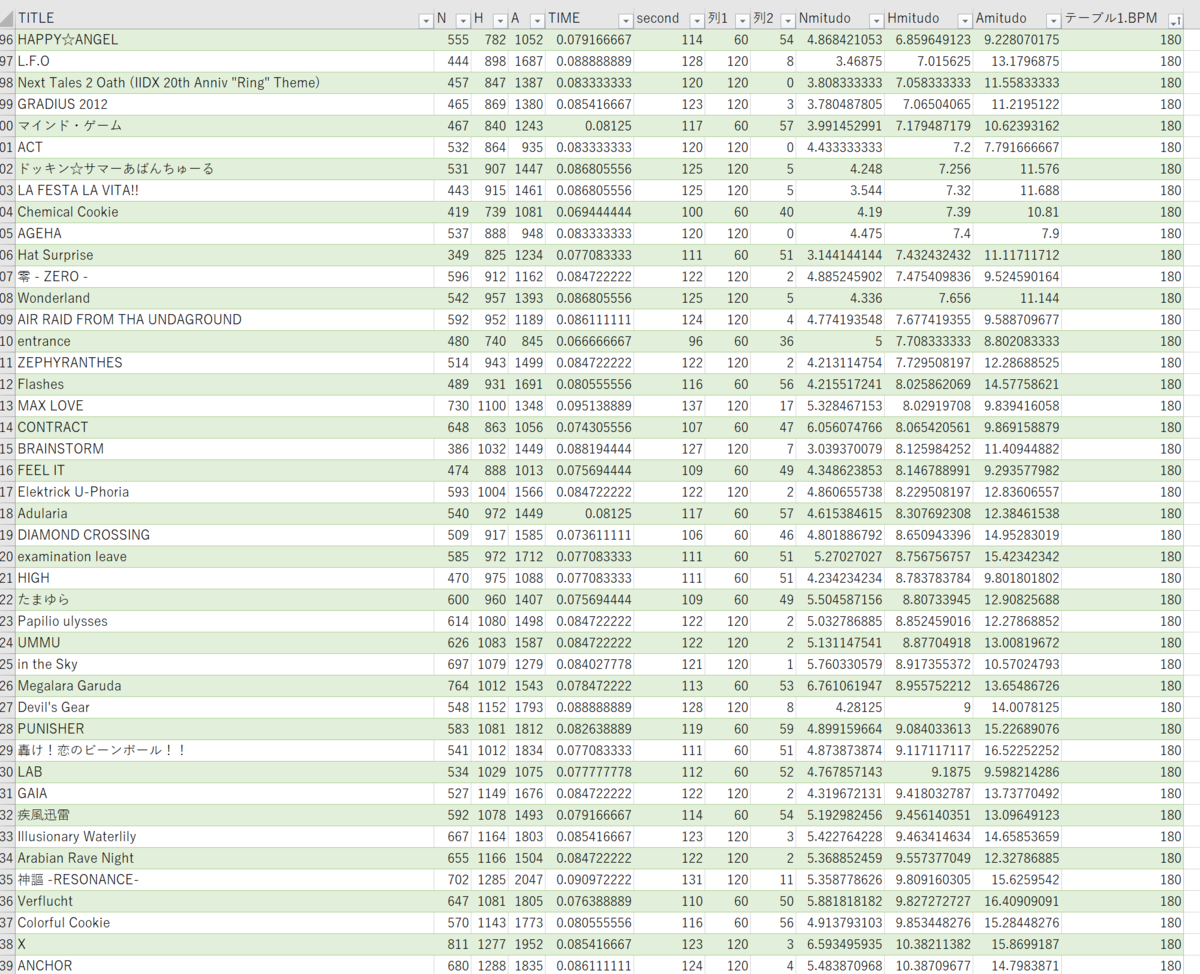Select the Papilio ulysses title cell
Viewport: 1200px width, 974px height.
point(224,621)
